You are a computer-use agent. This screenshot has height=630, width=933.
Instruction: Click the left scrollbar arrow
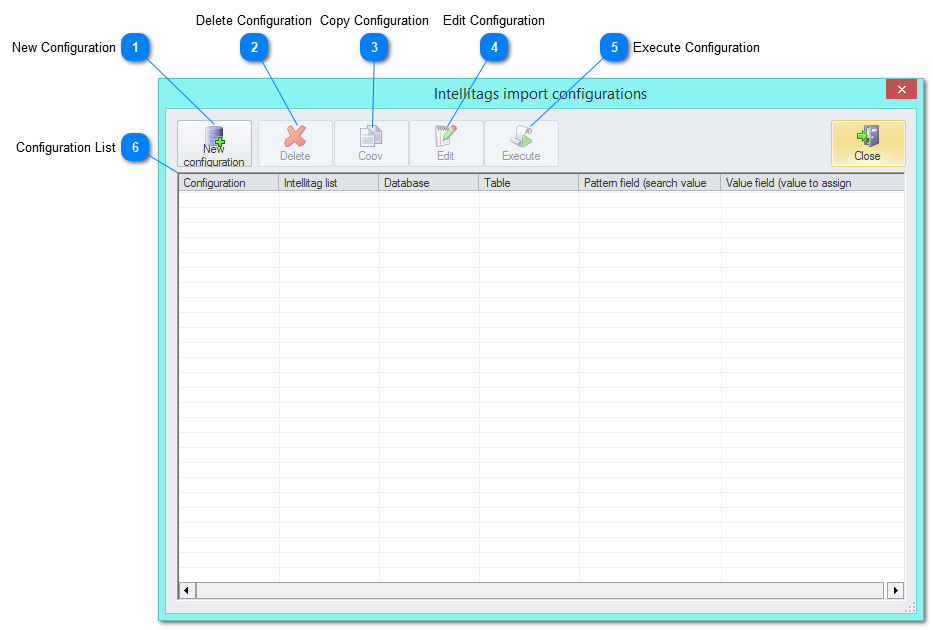(185, 591)
